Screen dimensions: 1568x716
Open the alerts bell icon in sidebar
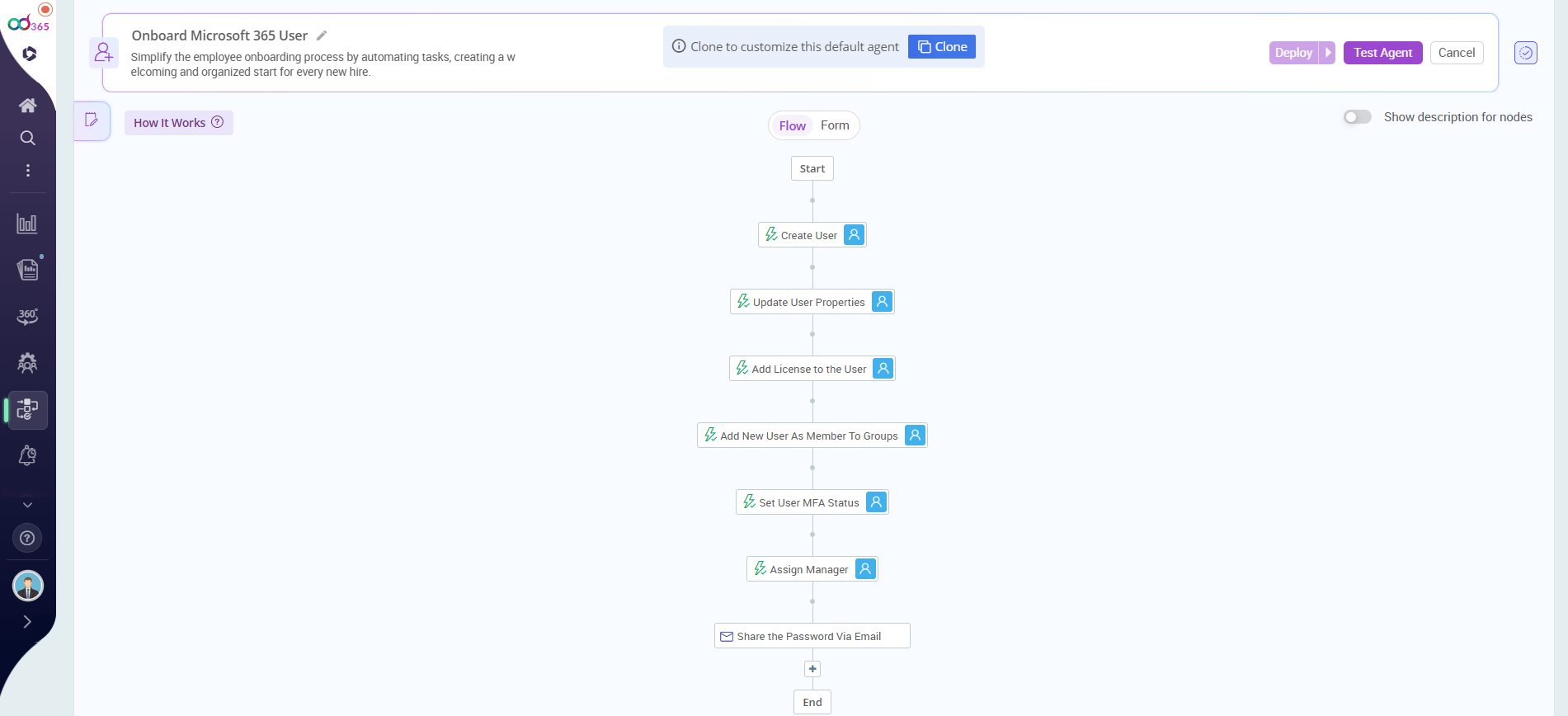pyautogui.click(x=27, y=455)
